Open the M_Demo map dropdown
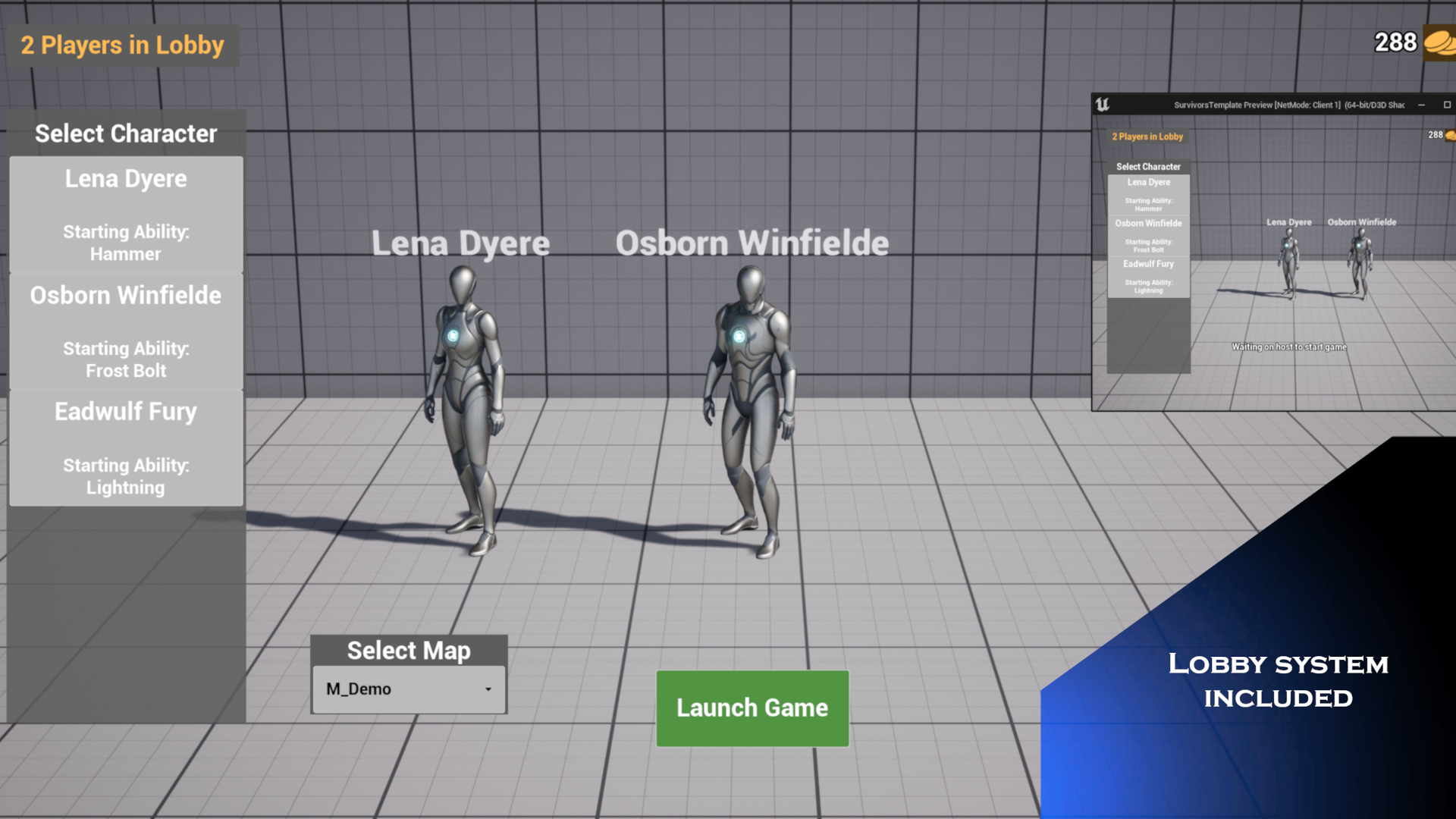The height and width of the screenshot is (819, 1456). pos(408,689)
